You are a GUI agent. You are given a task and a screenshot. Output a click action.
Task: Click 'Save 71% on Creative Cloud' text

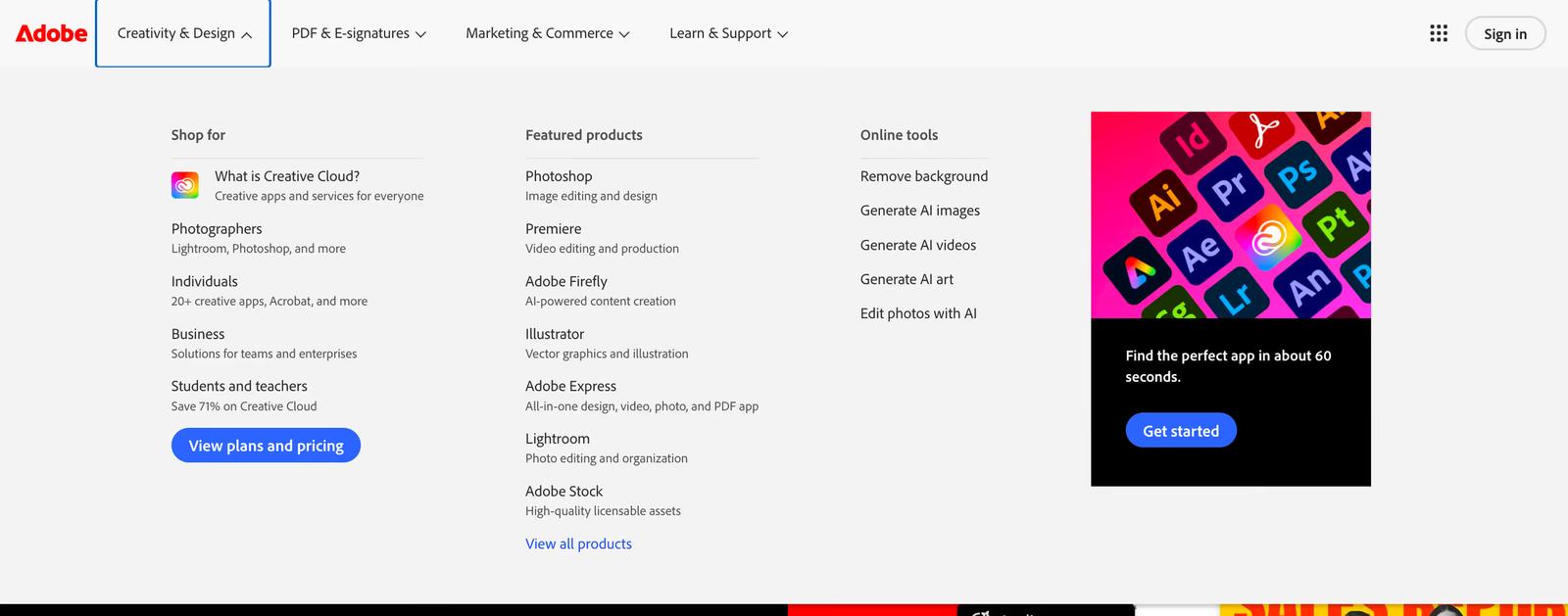click(x=244, y=406)
